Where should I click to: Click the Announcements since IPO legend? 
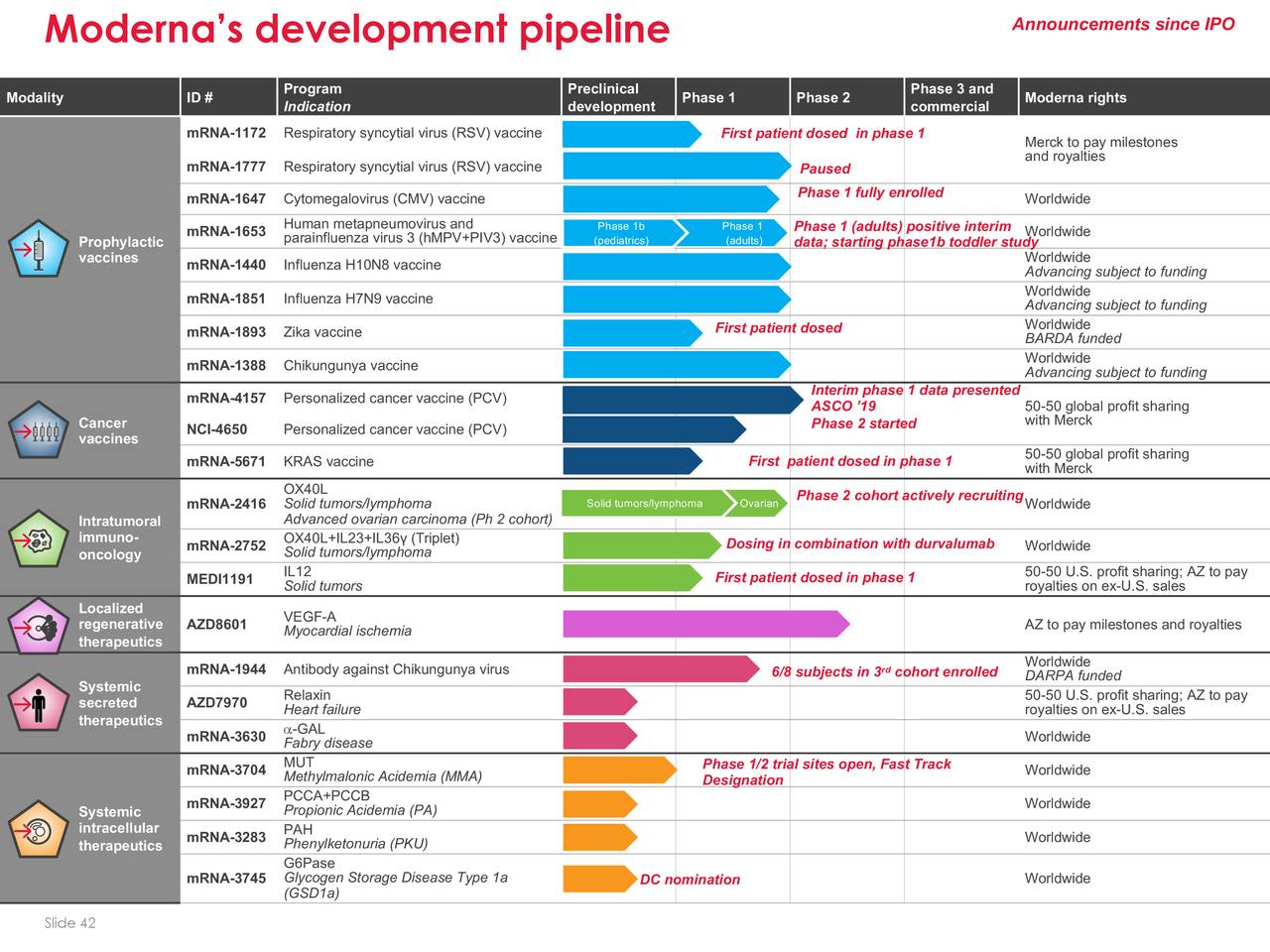pos(1123,25)
